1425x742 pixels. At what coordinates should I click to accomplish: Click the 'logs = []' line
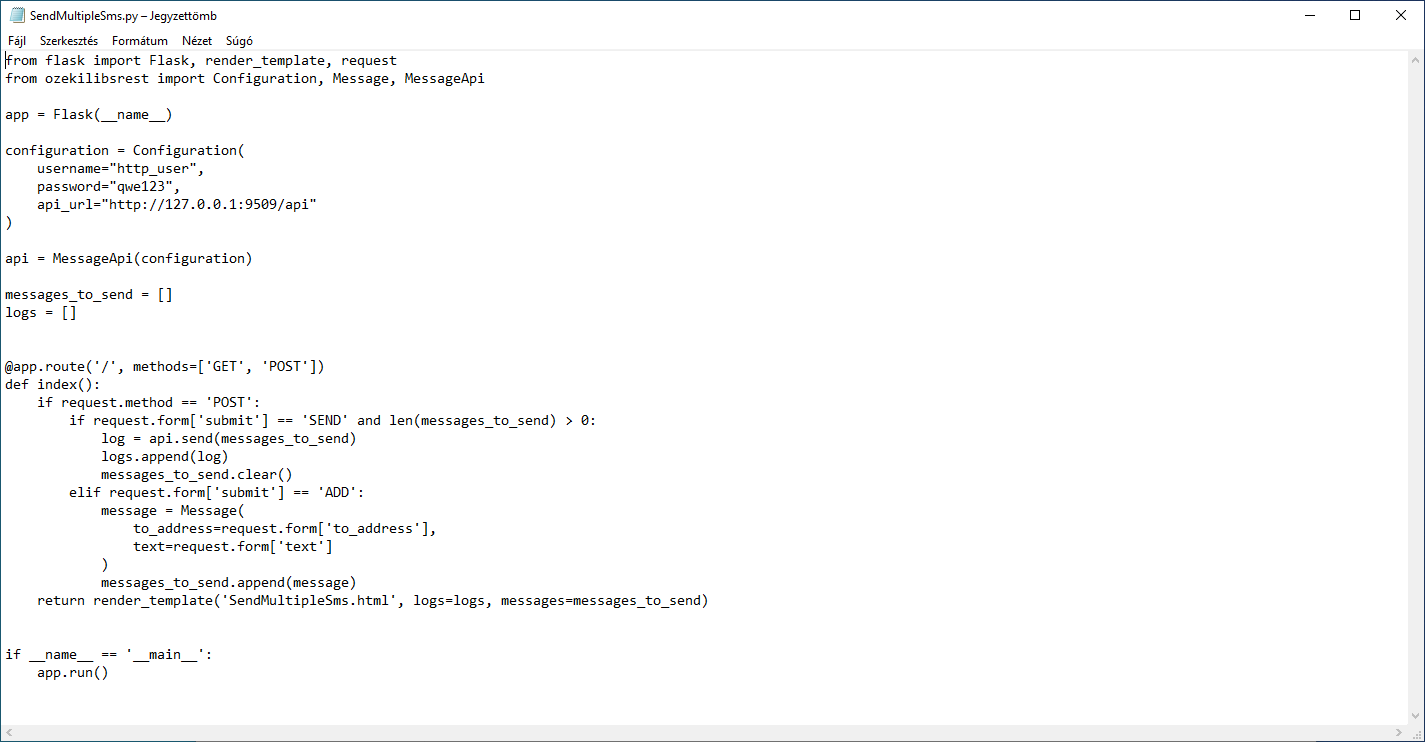click(x=41, y=312)
